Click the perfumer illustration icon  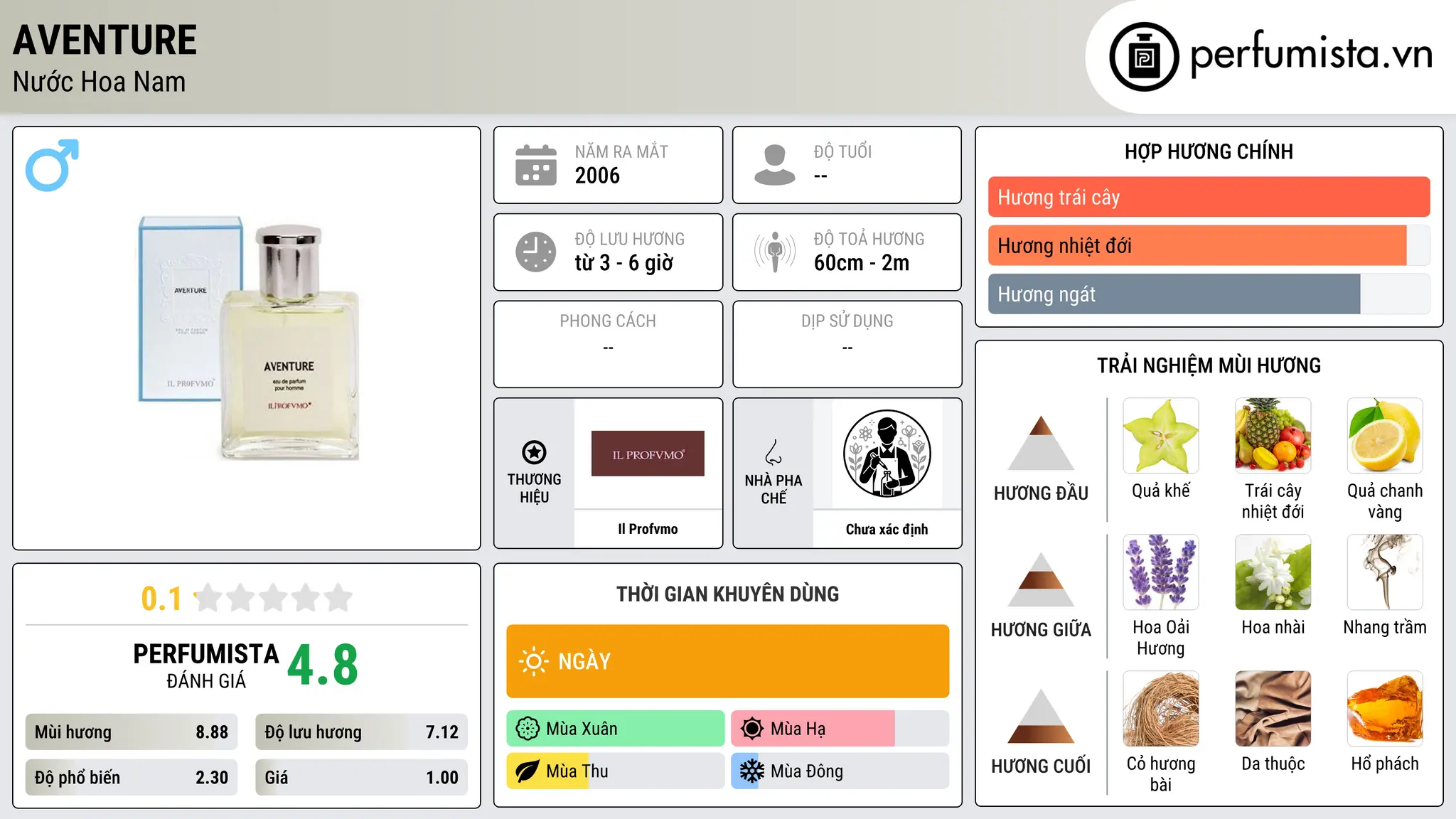coord(887,454)
